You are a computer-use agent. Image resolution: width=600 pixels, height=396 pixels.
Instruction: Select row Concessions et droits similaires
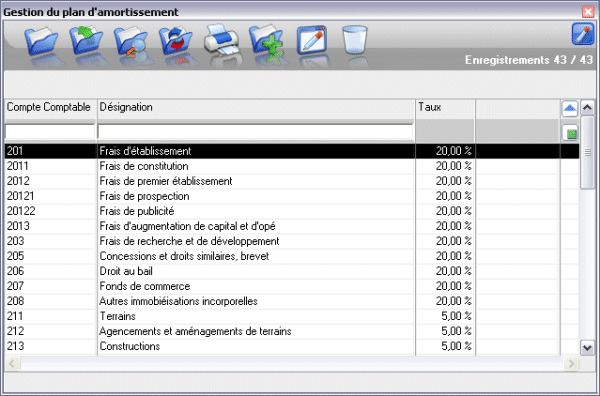tap(292, 256)
